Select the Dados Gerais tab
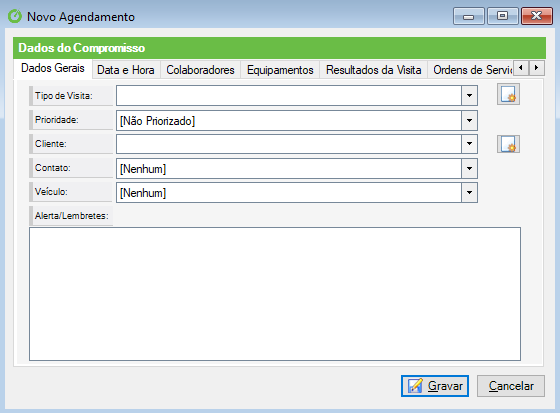Image resolution: width=560 pixels, height=413 pixels. pyautogui.click(x=53, y=68)
